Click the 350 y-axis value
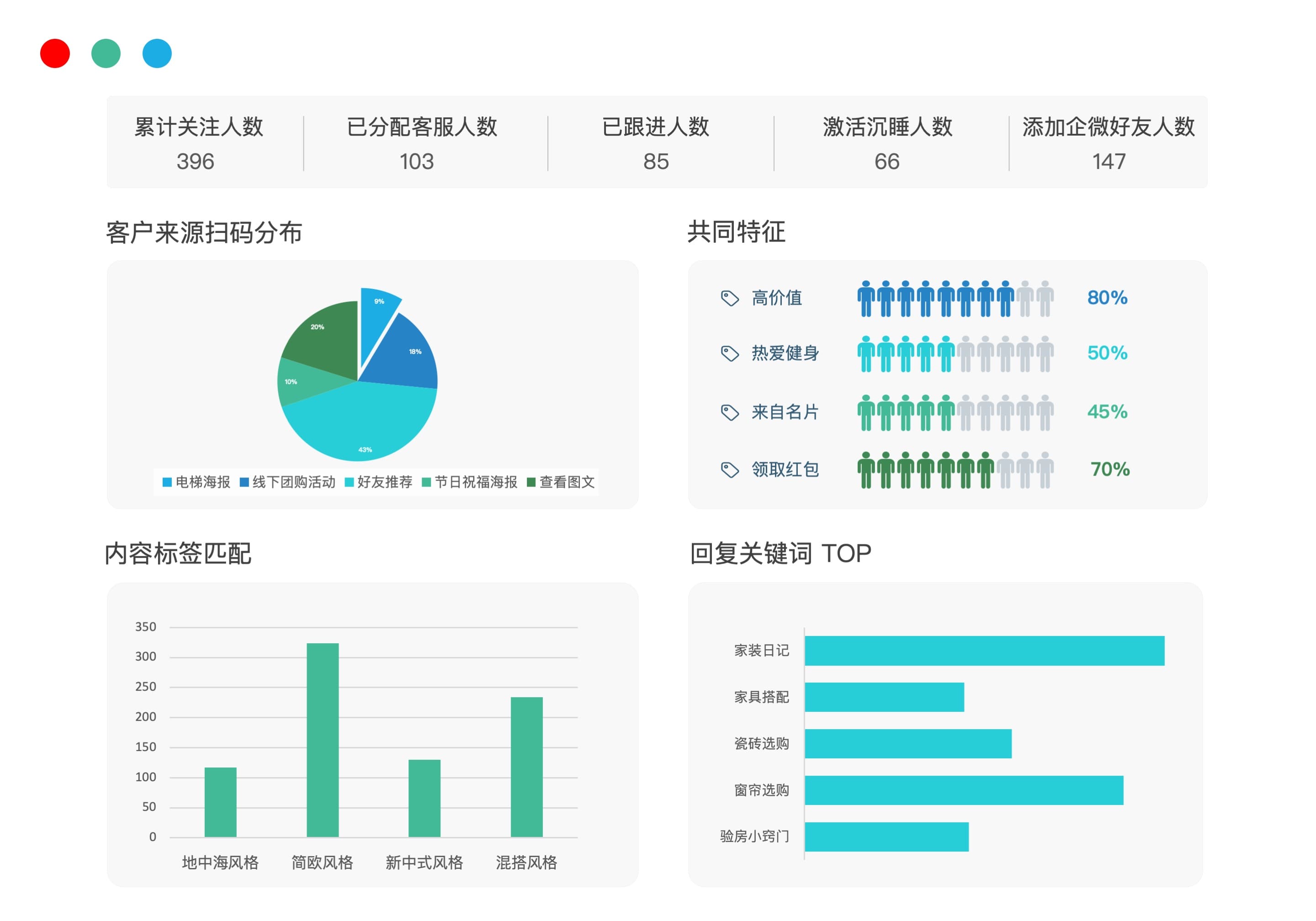The image size is (1316, 921). point(146,627)
